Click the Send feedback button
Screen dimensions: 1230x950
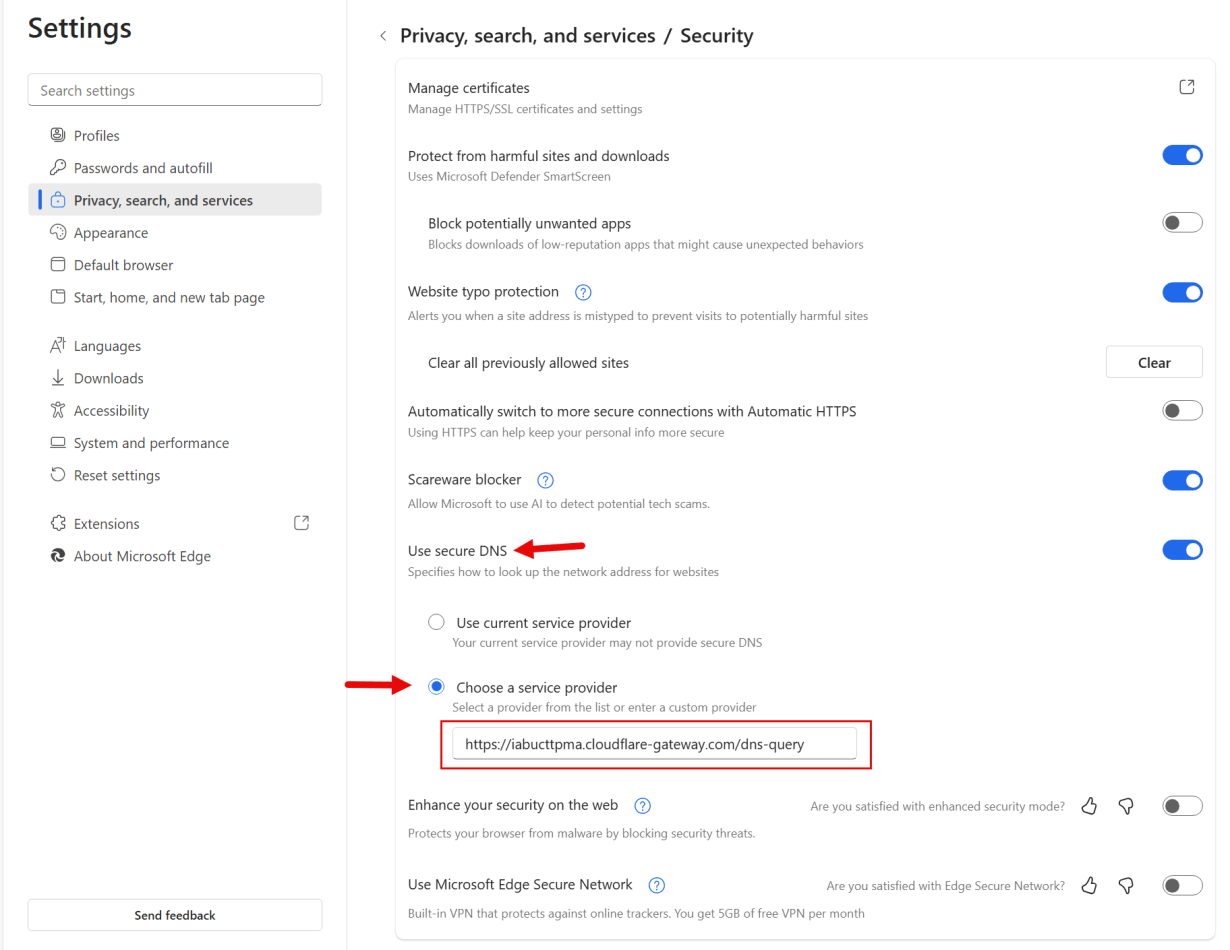(175, 915)
